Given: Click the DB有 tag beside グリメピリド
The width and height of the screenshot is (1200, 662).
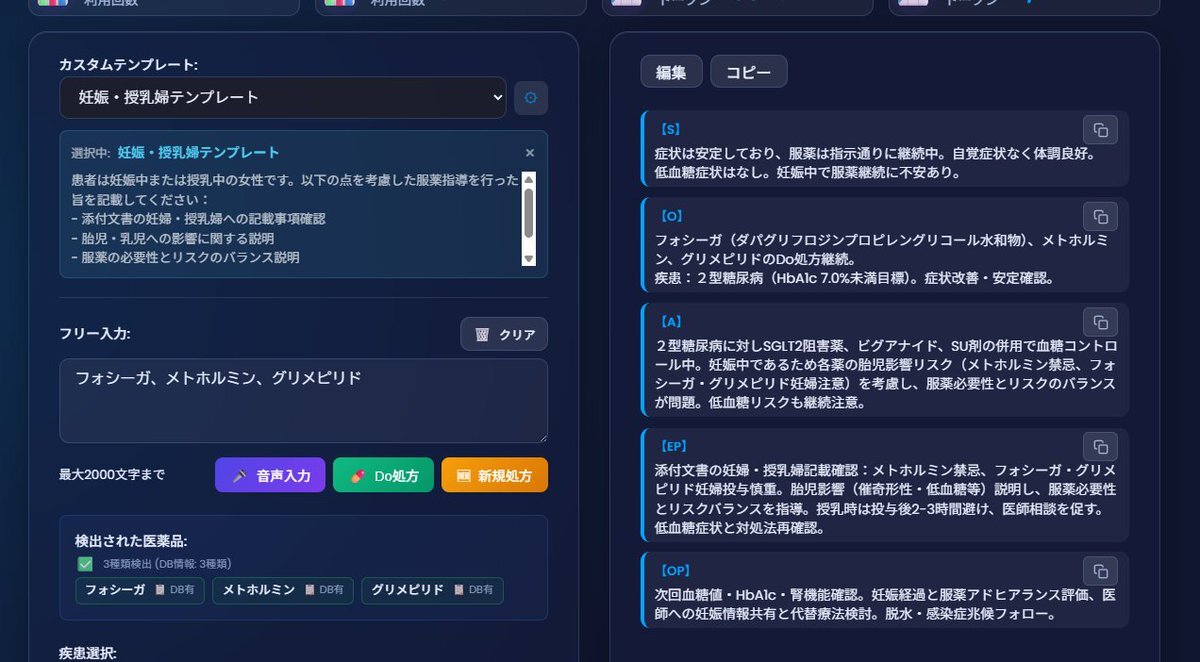Looking at the screenshot, I should tap(472, 590).
